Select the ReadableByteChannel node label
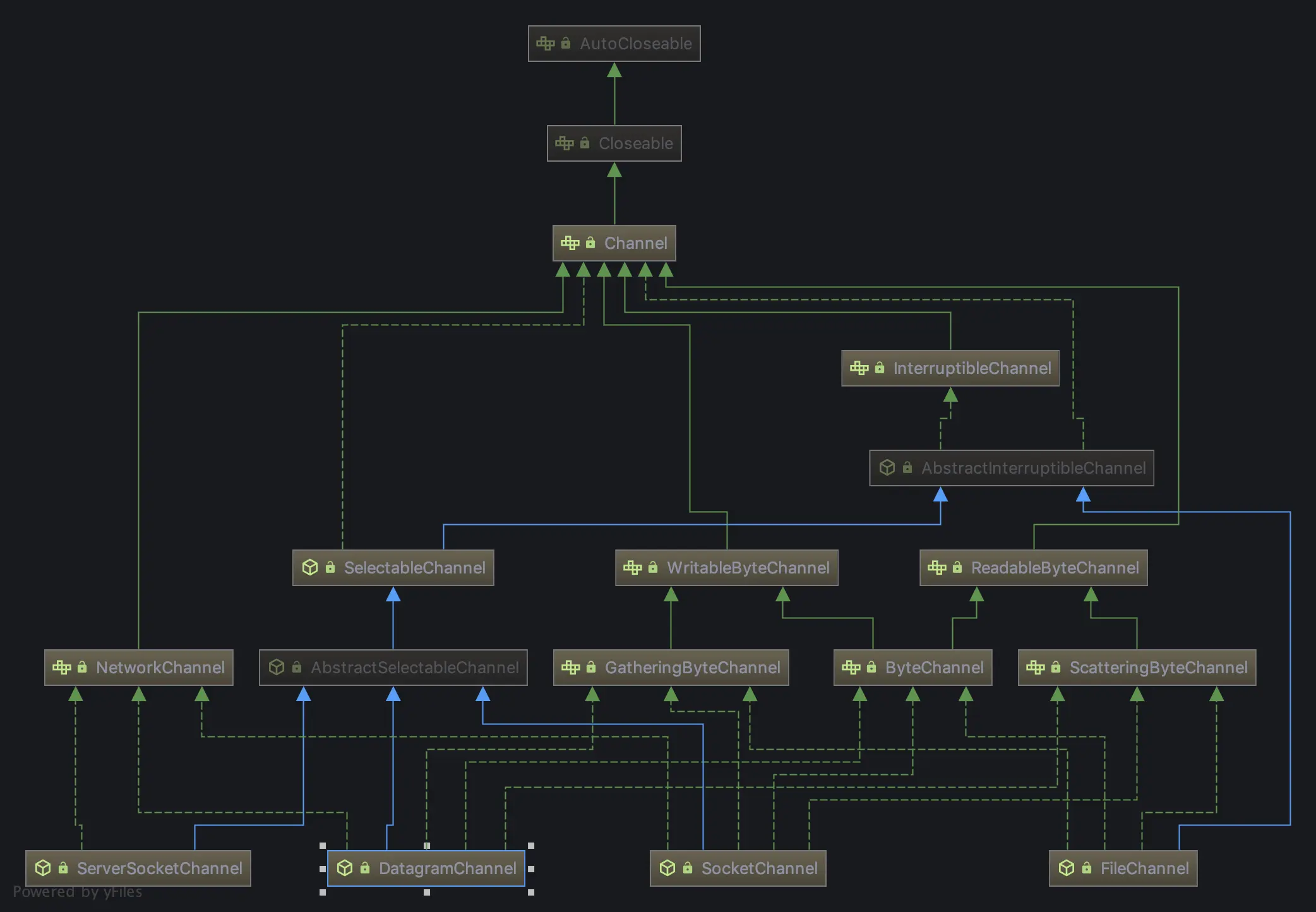 1055,568
